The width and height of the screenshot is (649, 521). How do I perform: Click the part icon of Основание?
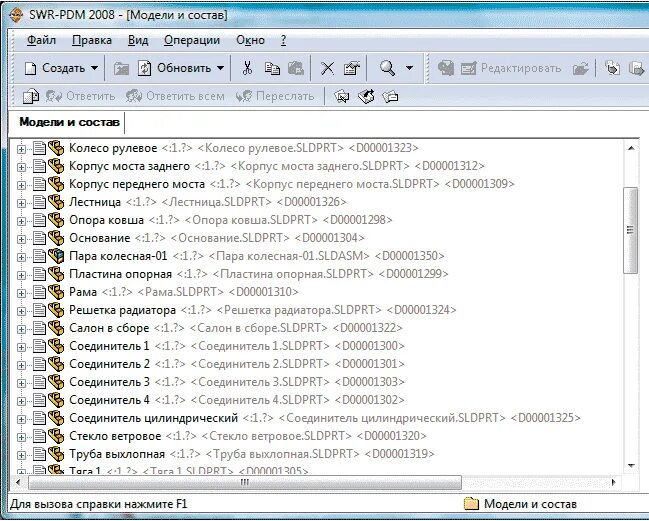(x=56, y=238)
